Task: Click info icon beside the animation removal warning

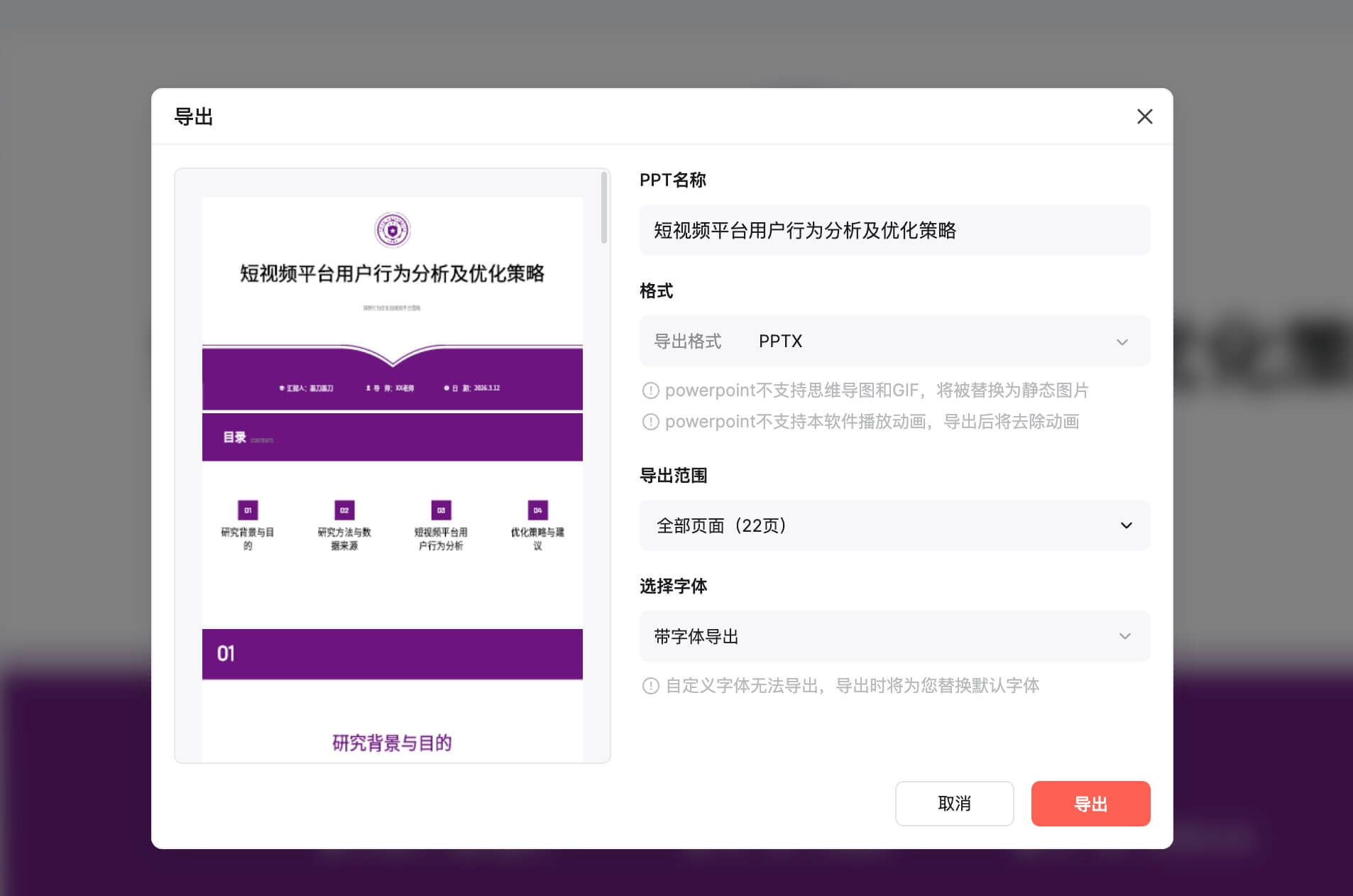Action: [650, 421]
